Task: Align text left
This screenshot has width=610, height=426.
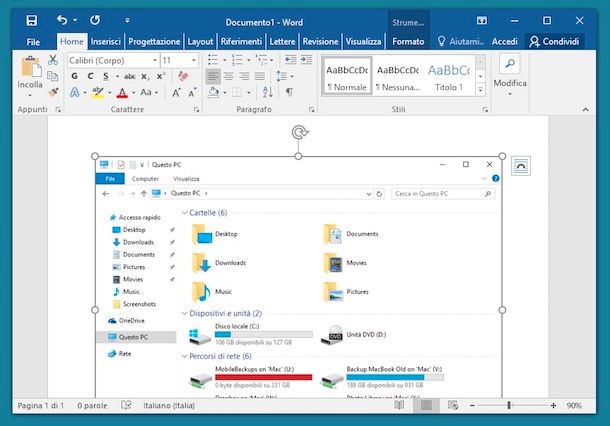Action: point(213,76)
